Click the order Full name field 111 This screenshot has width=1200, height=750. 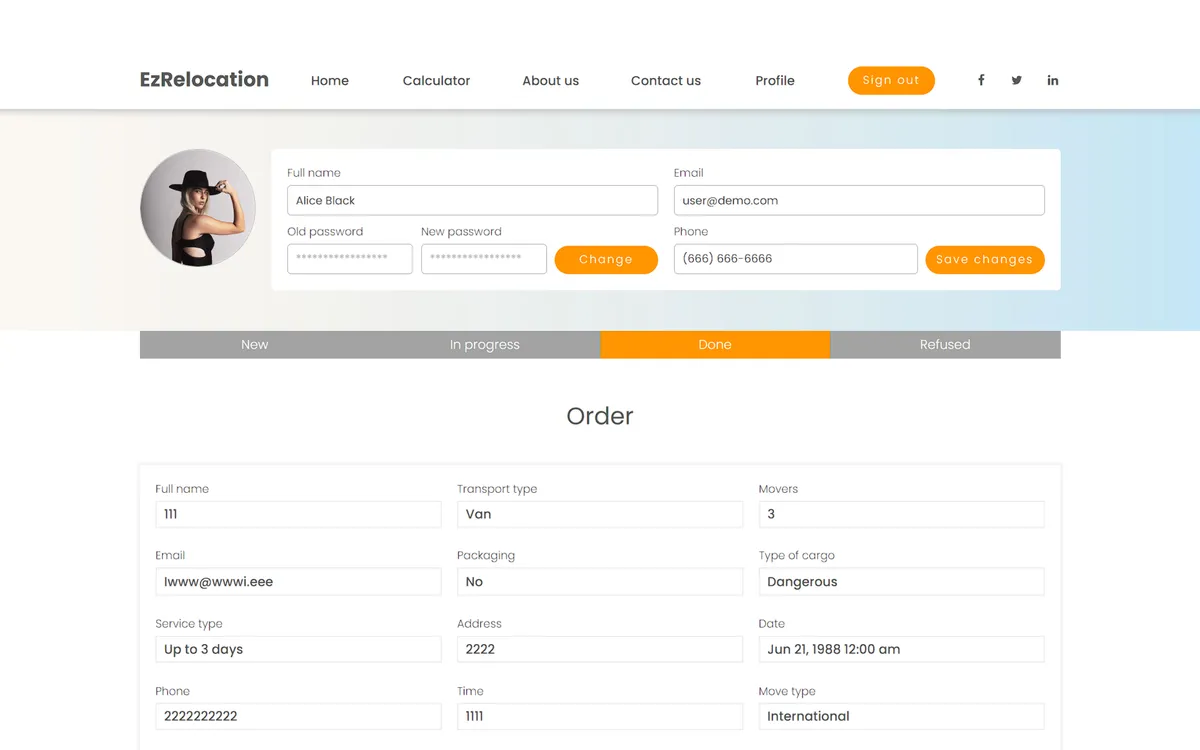298,514
